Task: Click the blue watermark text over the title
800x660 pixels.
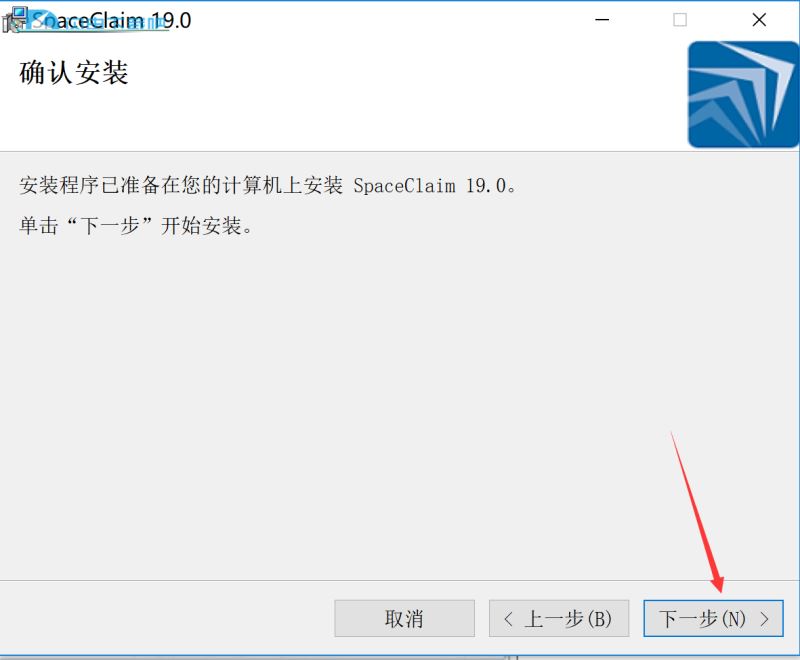Action: (99, 22)
